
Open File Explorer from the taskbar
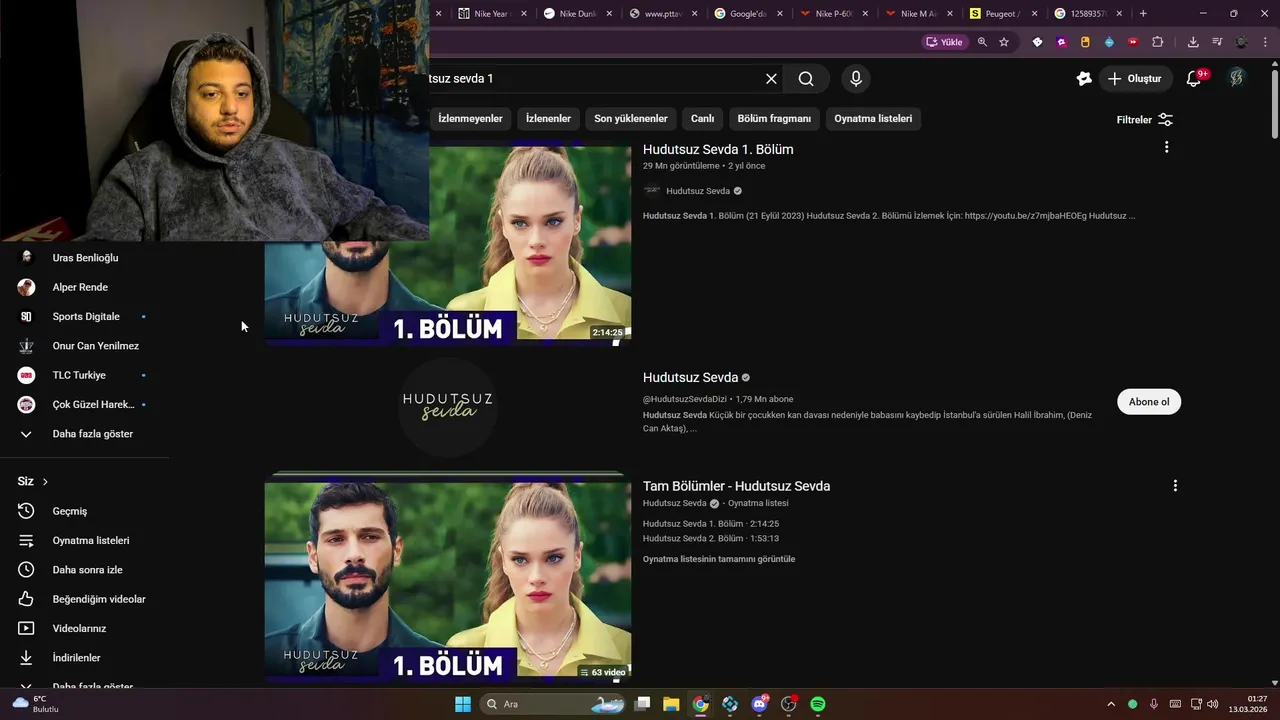[x=671, y=704]
